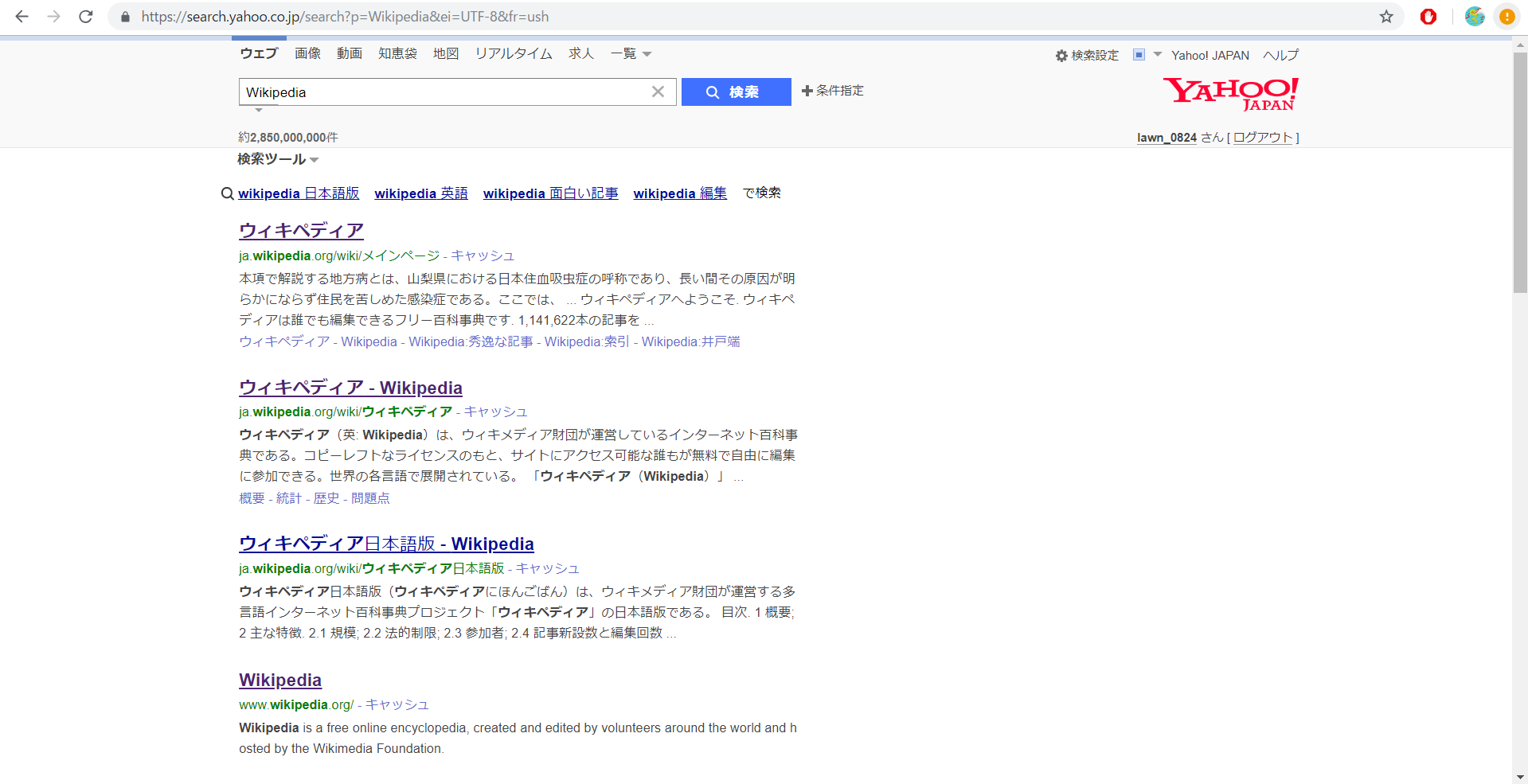Image resolution: width=1528 pixels, height=784 pixels.
Task: Click the scrollbar down arrow
Action: click(x=1520, y=777)
